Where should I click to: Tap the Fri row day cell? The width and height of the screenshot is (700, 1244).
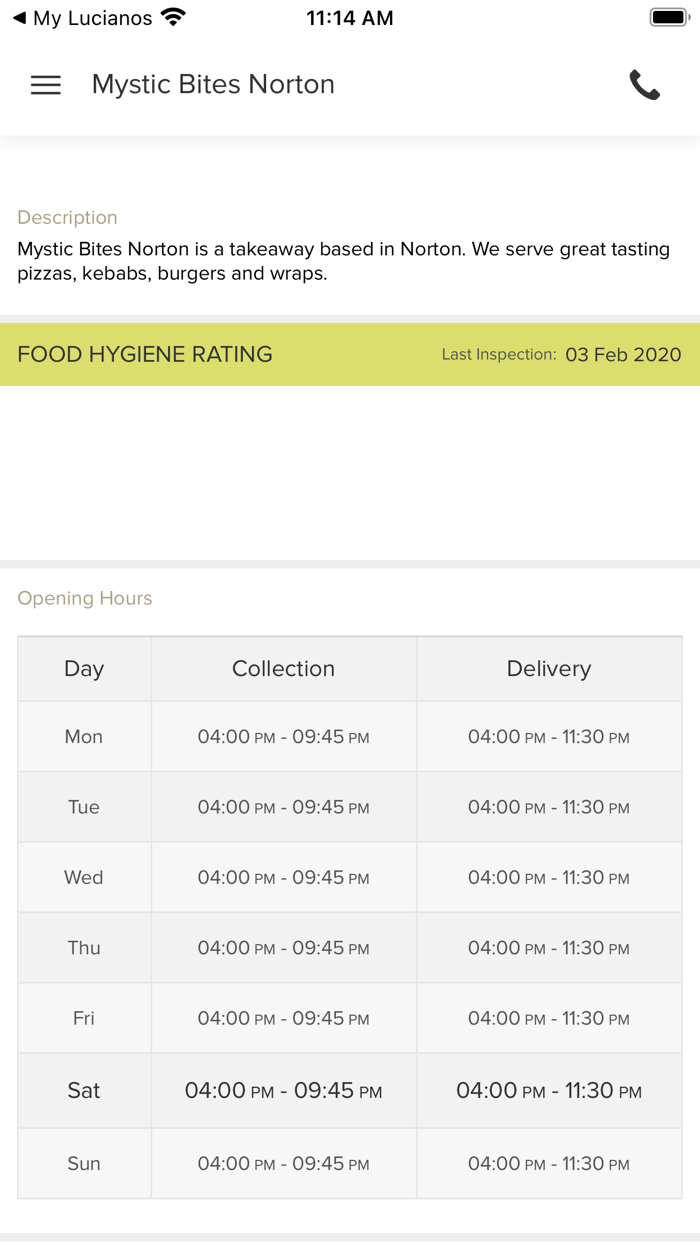[x=84, y=1018]
